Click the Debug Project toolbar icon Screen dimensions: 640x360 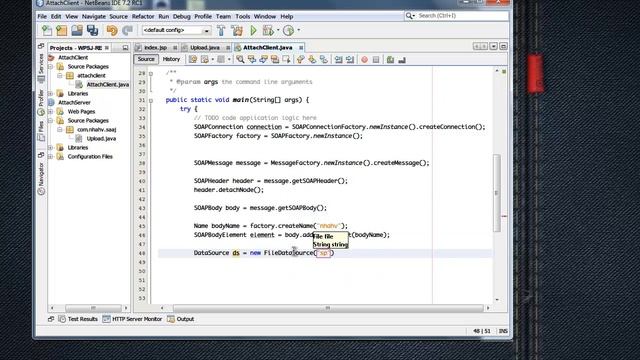(x=268, y=30)
